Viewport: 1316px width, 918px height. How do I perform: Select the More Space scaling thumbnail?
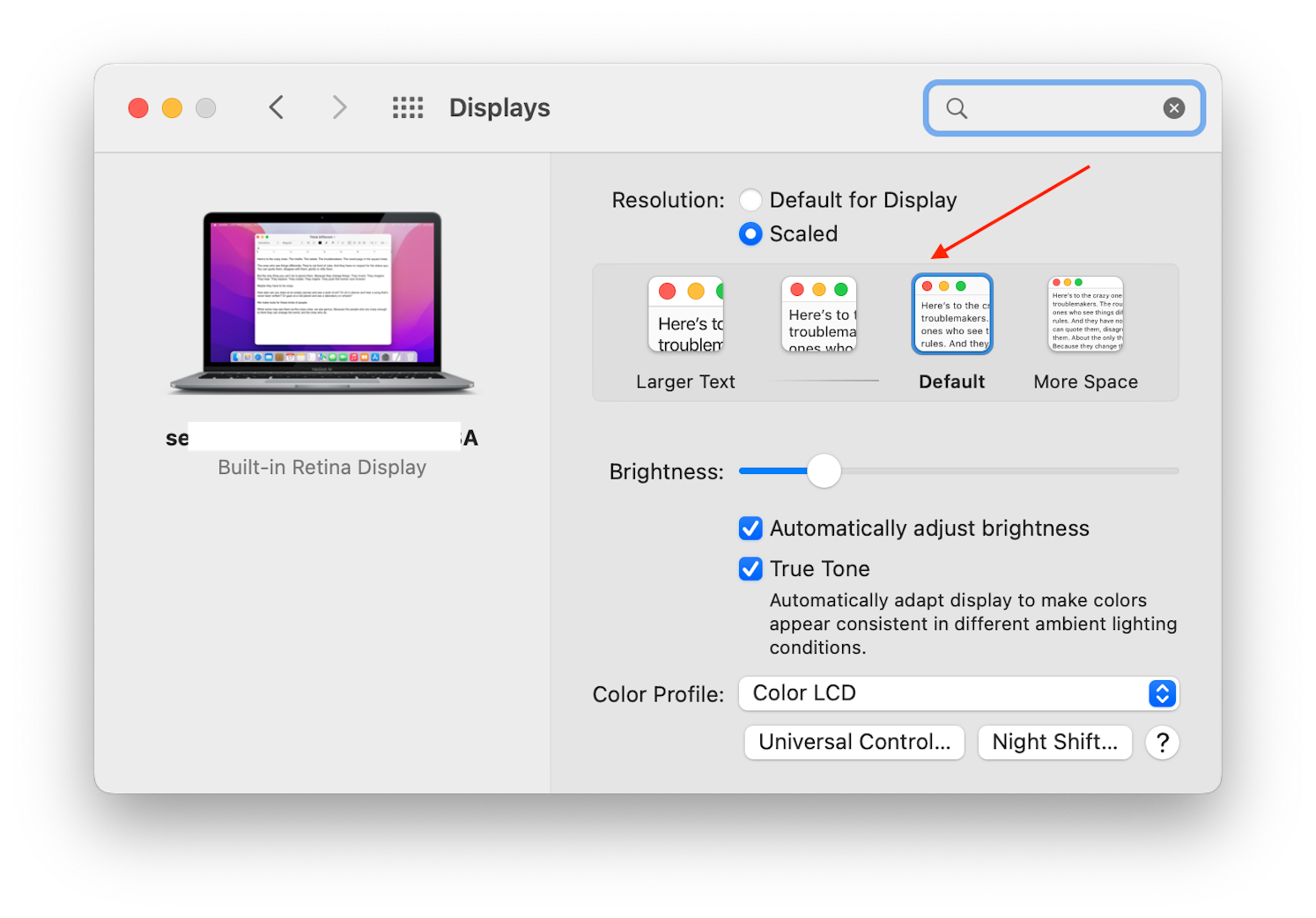(x=1085, y=314)
